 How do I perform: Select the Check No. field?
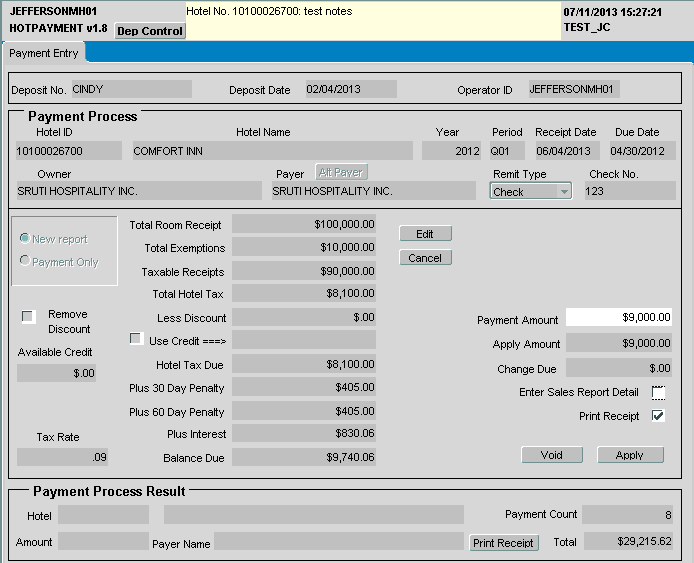pyautogui.click(x=629, y=191)
